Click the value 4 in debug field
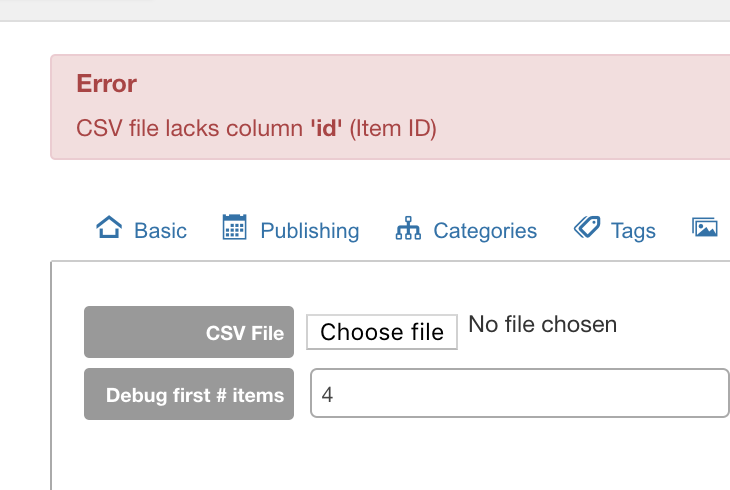The width and height of the screenshot is (730, 490). pos(327,395)
